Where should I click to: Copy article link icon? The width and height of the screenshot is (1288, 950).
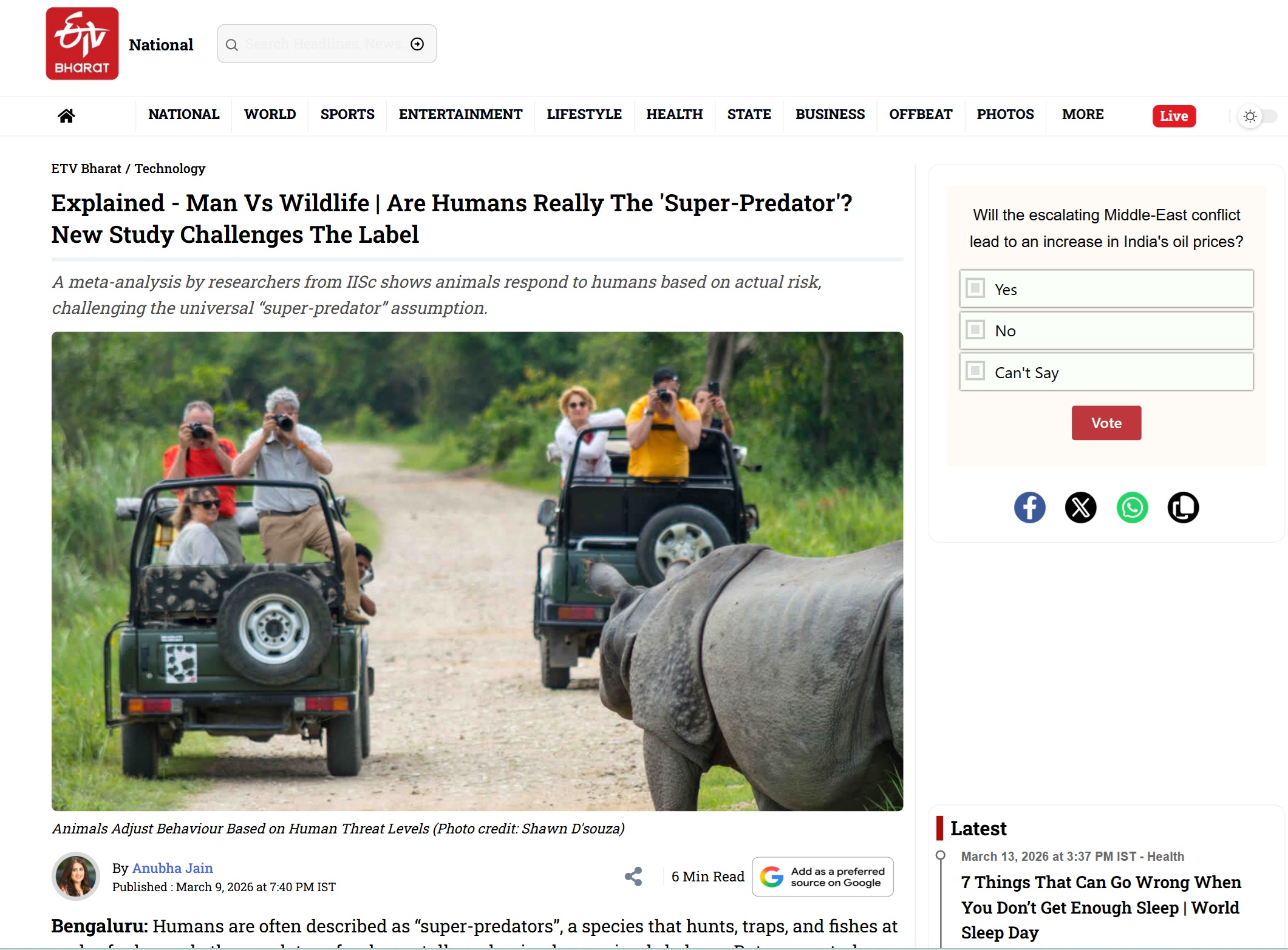tap(1183, 507)
